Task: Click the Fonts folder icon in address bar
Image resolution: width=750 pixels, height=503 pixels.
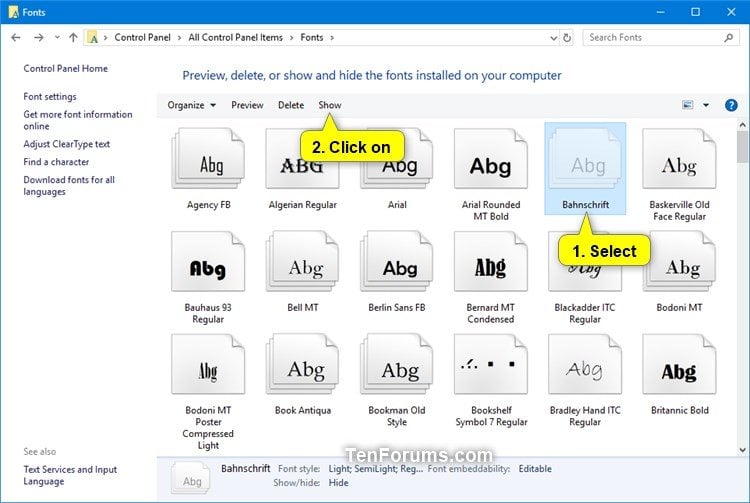Action: click(93, 38)
